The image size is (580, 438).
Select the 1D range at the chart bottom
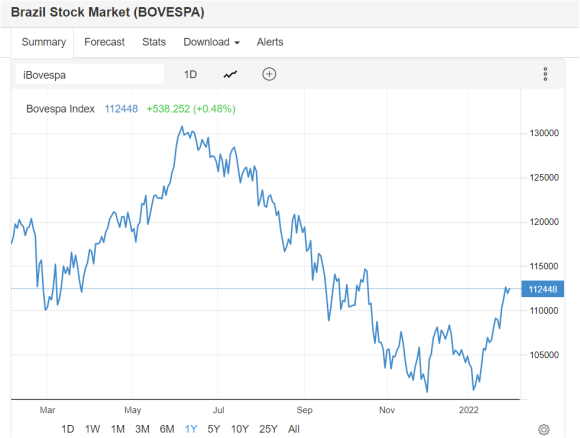[68, 429]
